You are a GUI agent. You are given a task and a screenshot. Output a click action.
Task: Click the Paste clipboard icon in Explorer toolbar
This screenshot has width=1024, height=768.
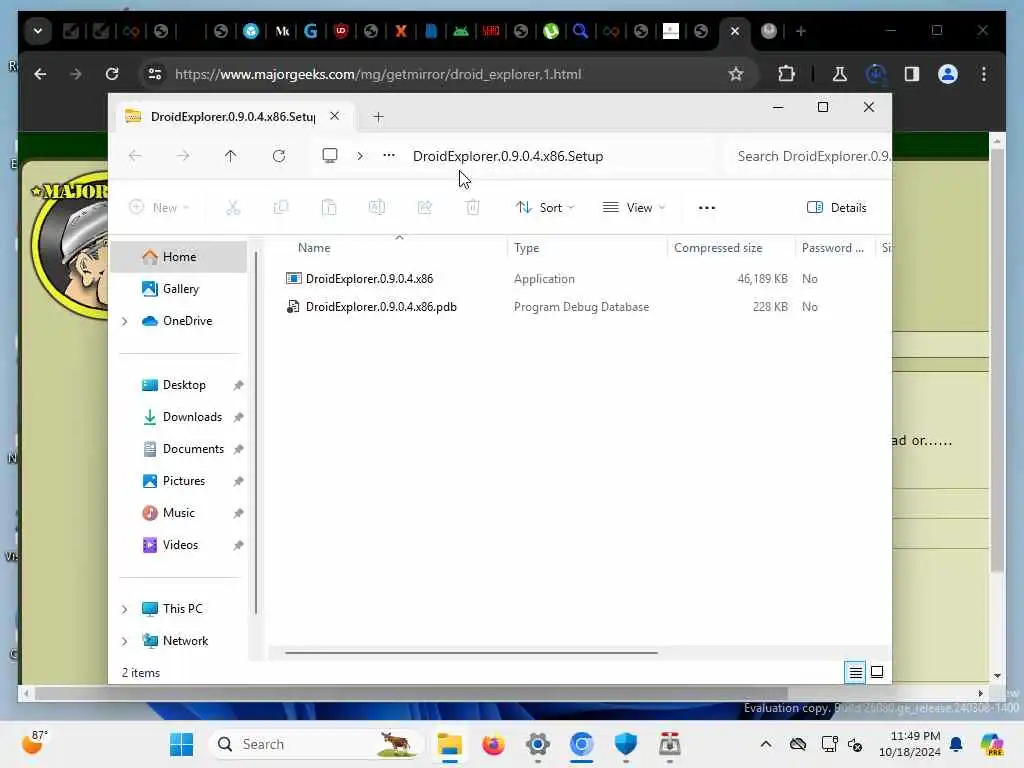tap(328, 208)
